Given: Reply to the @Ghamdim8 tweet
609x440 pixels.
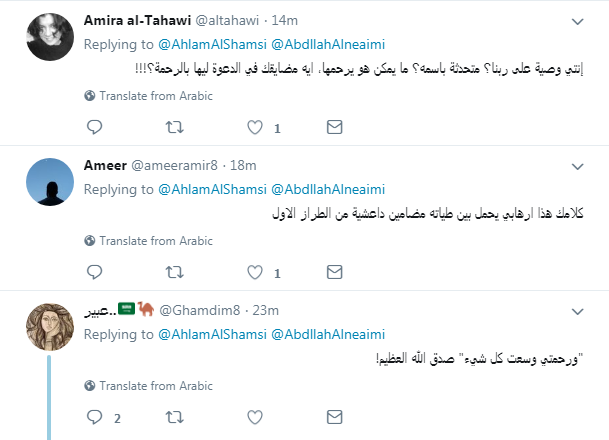Looking at the screenshot, I should pos(95,416).
